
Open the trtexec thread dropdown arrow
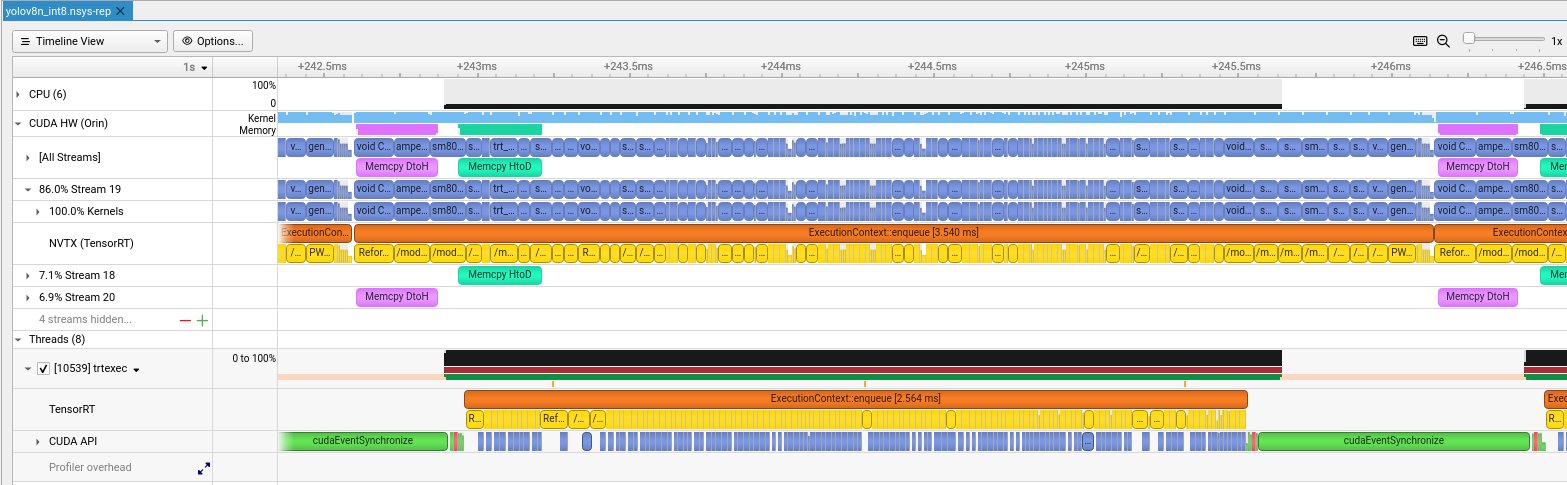click(136, 370)
